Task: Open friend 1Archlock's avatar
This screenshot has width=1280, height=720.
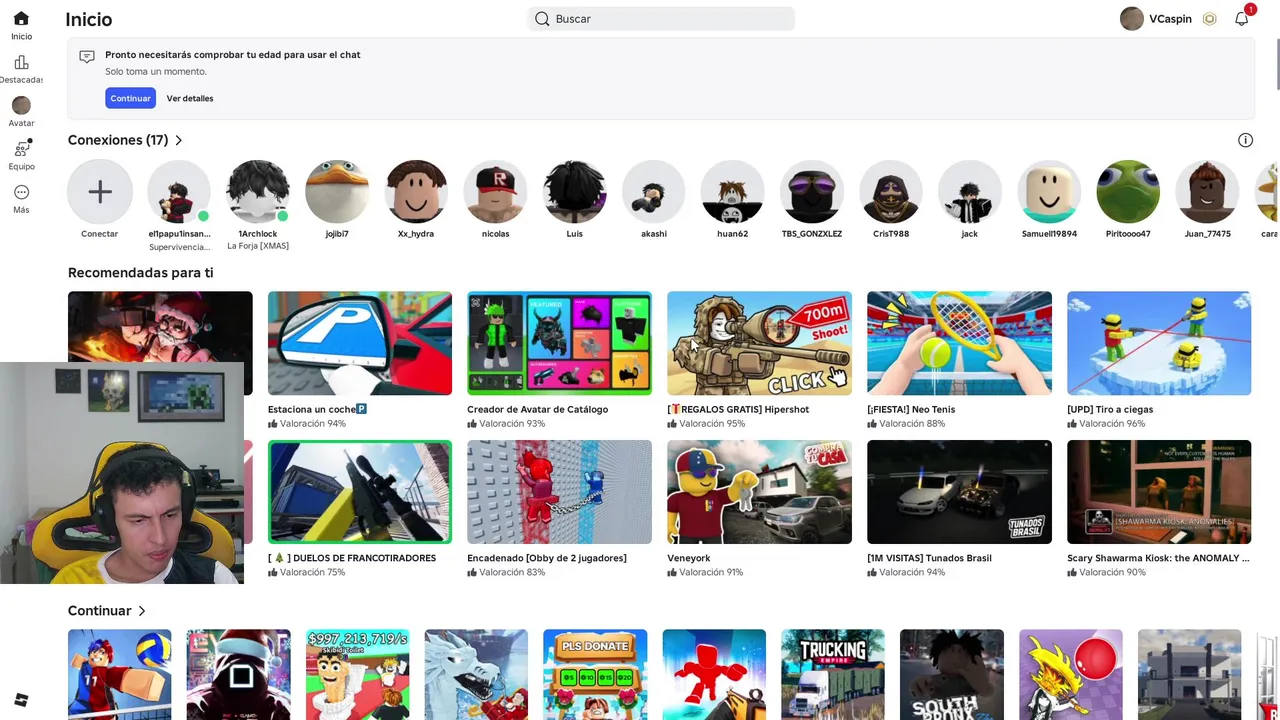Action: point(258,192)
